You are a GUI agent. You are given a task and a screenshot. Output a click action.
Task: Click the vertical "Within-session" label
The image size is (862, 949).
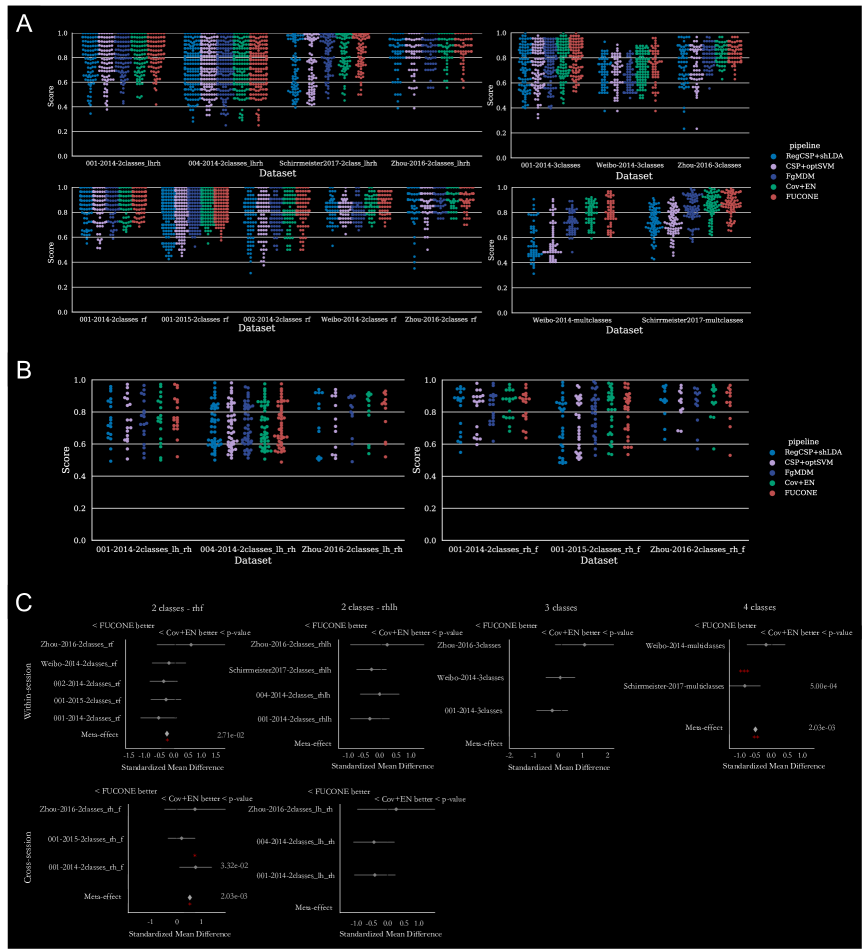click(x=28, y=691)
